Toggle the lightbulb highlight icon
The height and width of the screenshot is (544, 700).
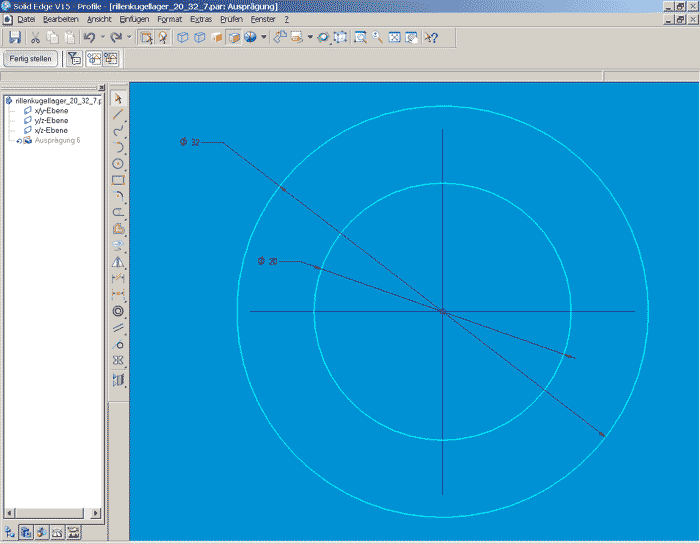[163, 37]
